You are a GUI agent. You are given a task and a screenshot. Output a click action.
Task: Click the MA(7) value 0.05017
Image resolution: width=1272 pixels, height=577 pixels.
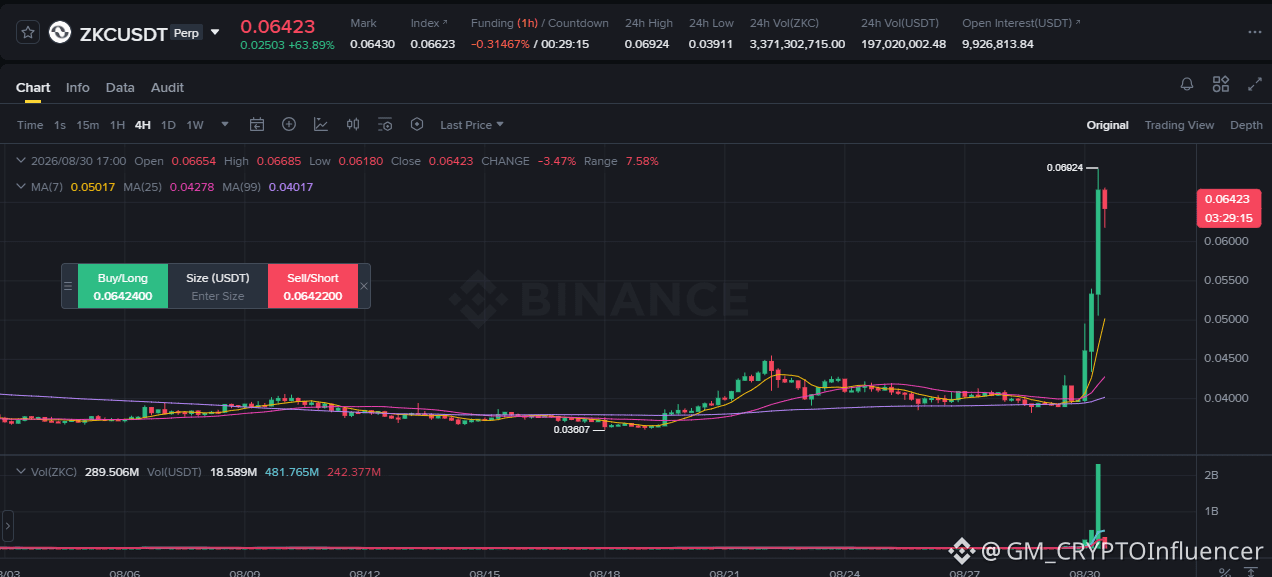click(93, 187)
